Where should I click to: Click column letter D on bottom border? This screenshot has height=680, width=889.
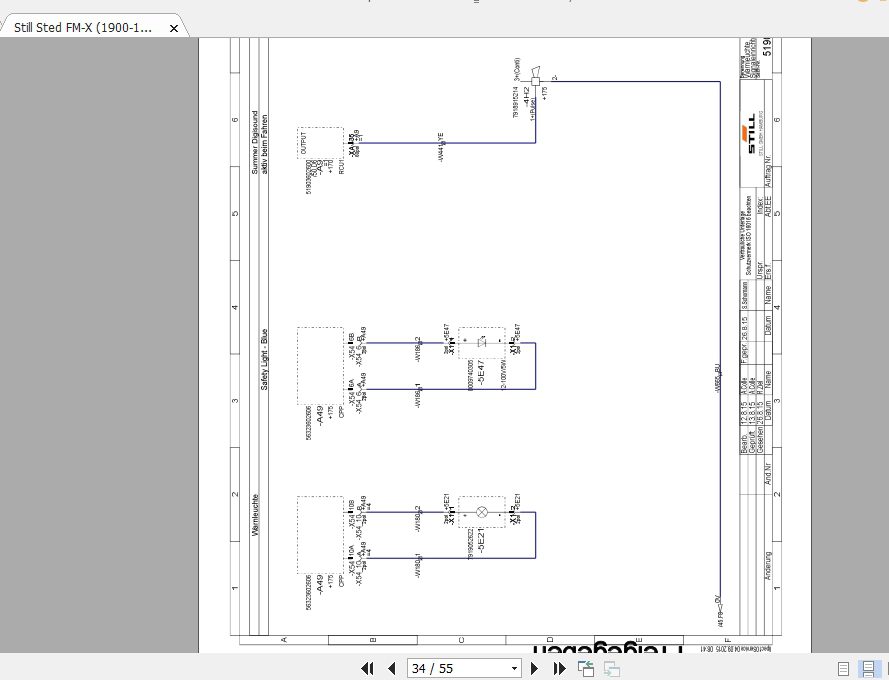[x=549, y=640]
